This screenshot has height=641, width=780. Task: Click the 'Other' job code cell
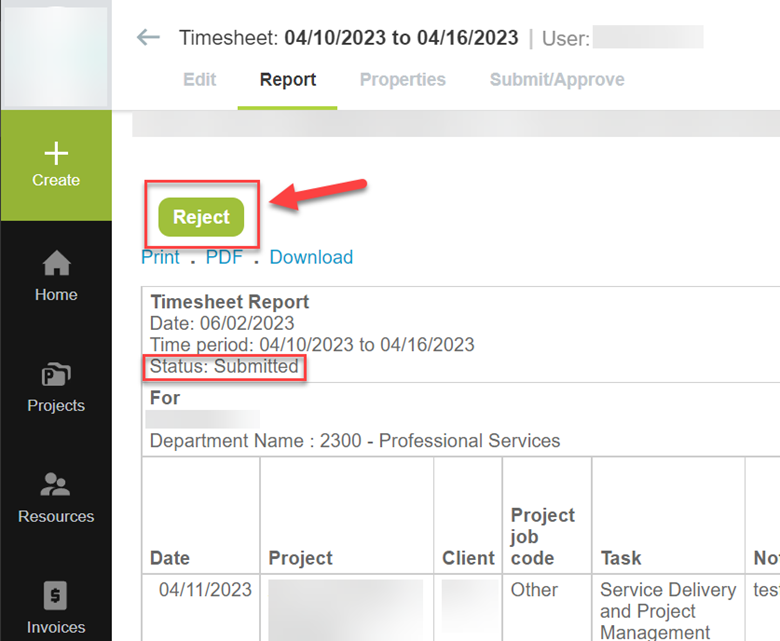534,590
